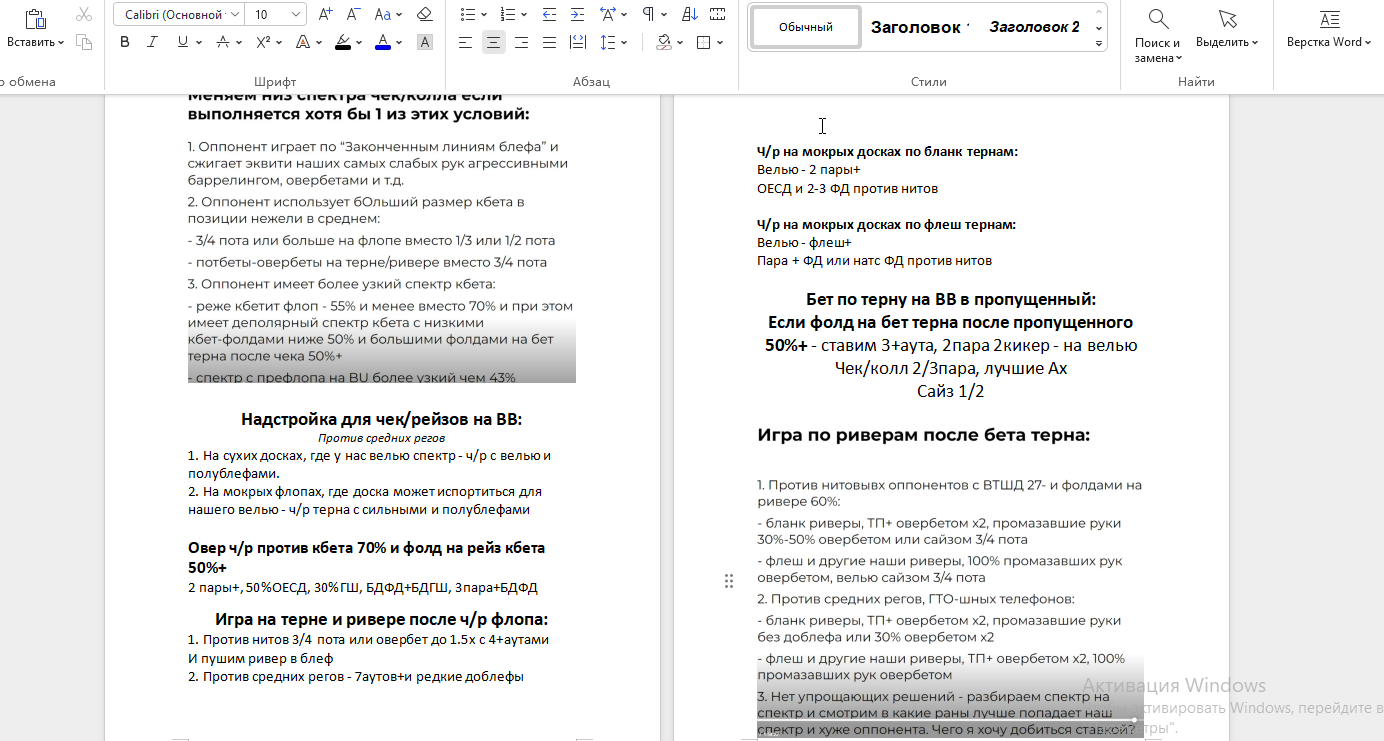Click the line spacing icon
Screen dimensions: 1384x741
click(x=607, y=42)
